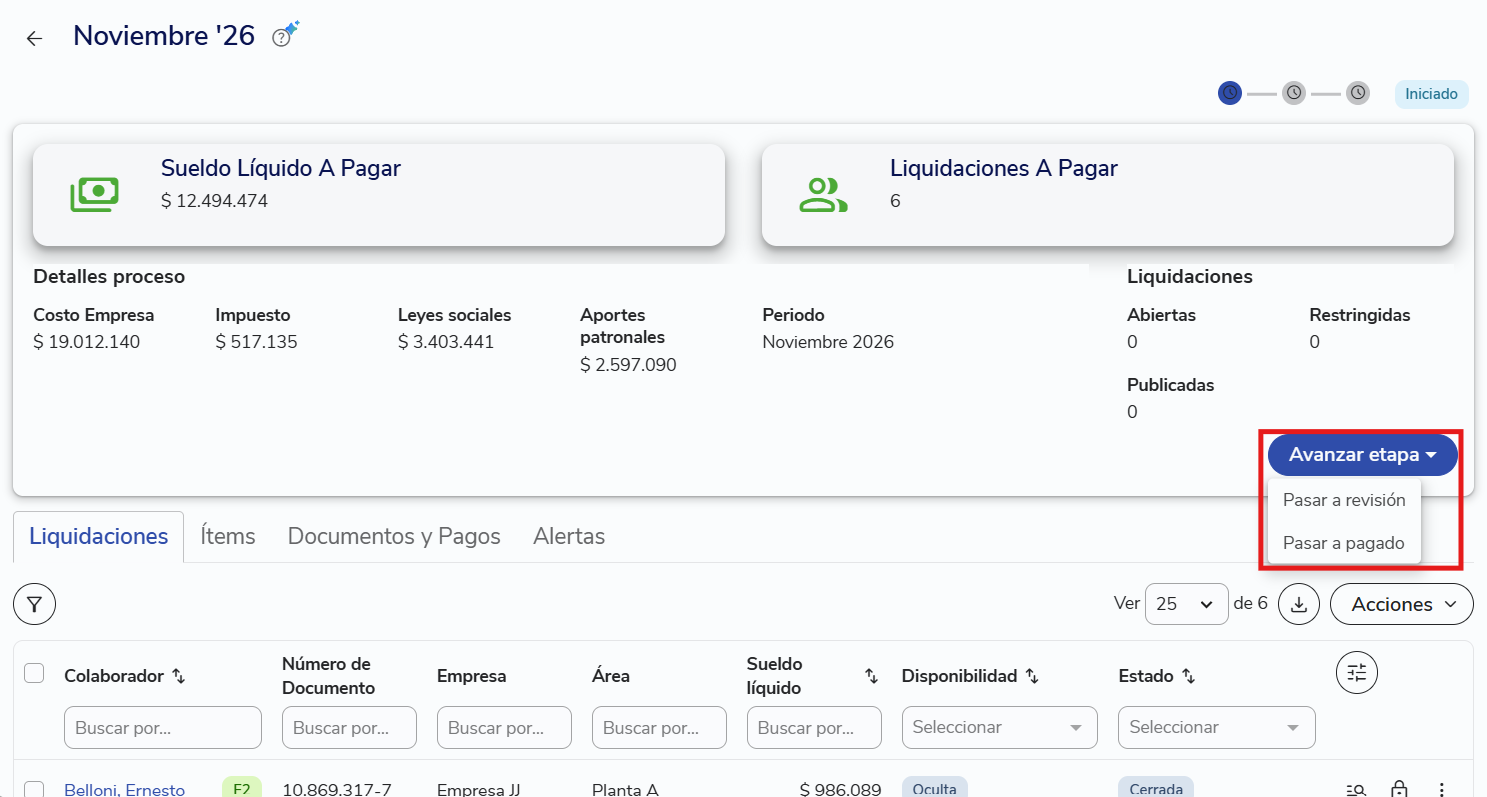Click the Leyes sociales value $ 3.403.441
This screenshot has width=1487, height=797.
(446, 342)
